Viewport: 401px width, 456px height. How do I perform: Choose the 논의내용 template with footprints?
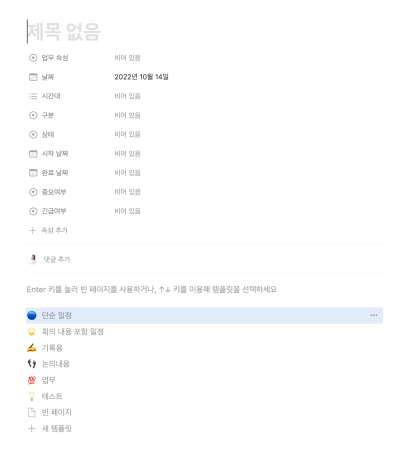(x=204, y=364)
